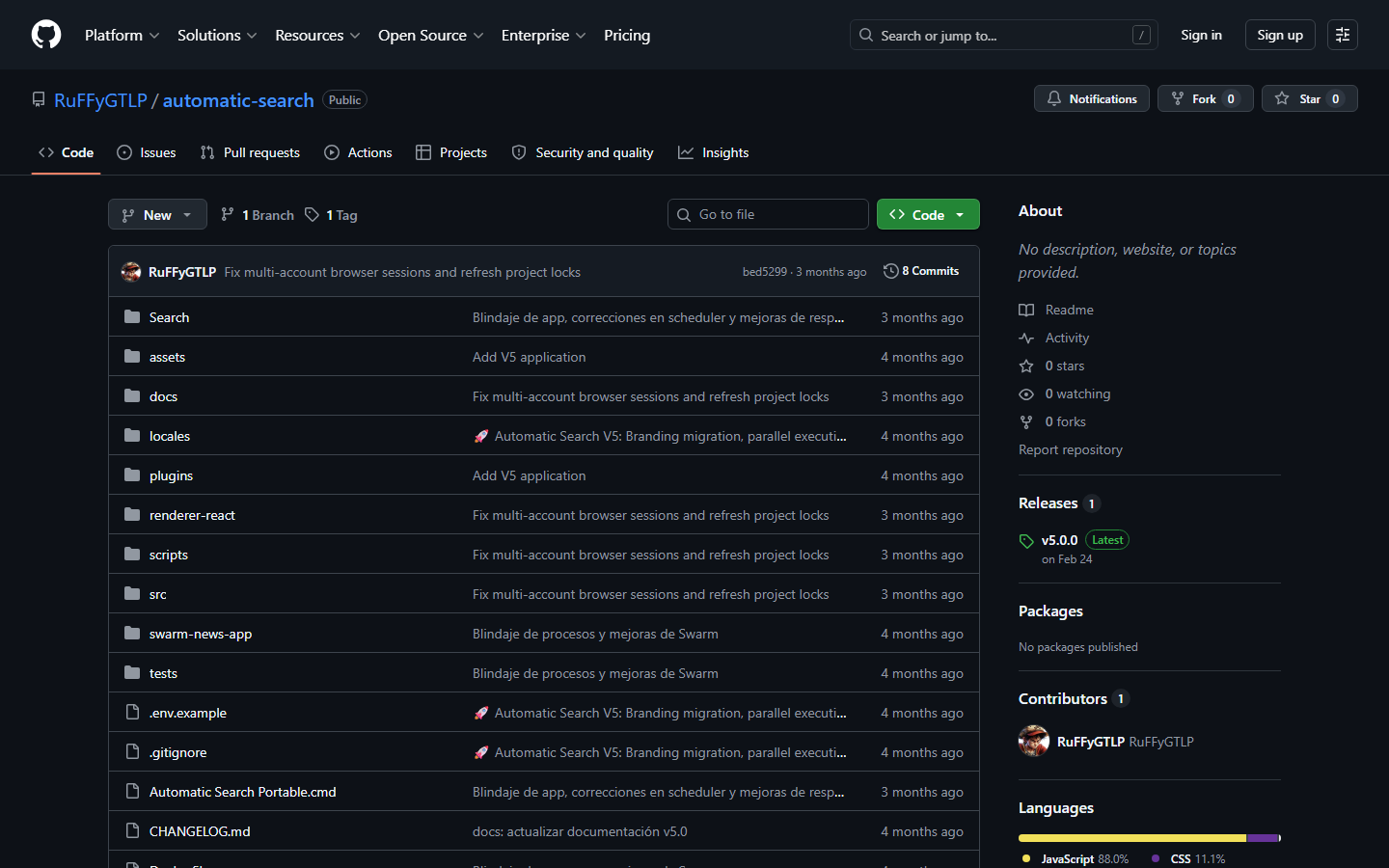Select the eye icon beside 0 watching

pyautogui.click(x=1026, y=393)
